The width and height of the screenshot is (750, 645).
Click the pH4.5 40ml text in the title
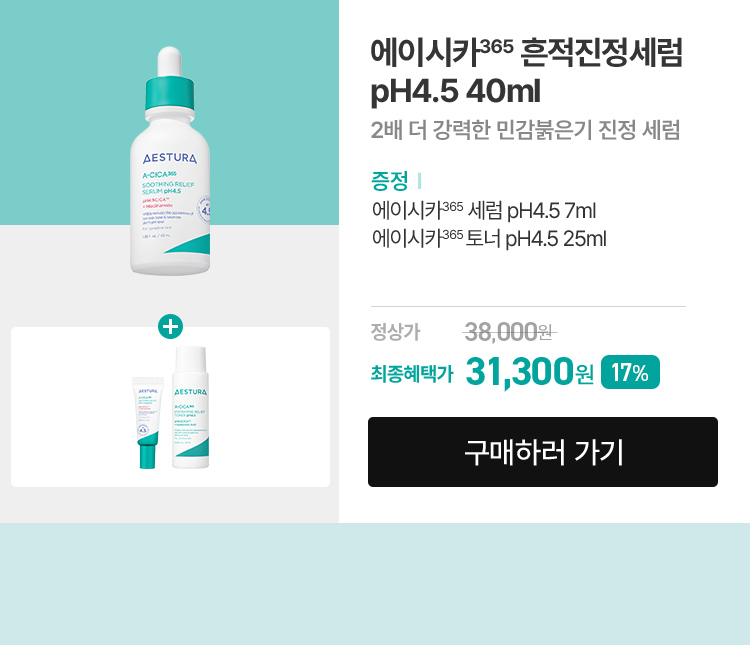click(x=455, y=91)
